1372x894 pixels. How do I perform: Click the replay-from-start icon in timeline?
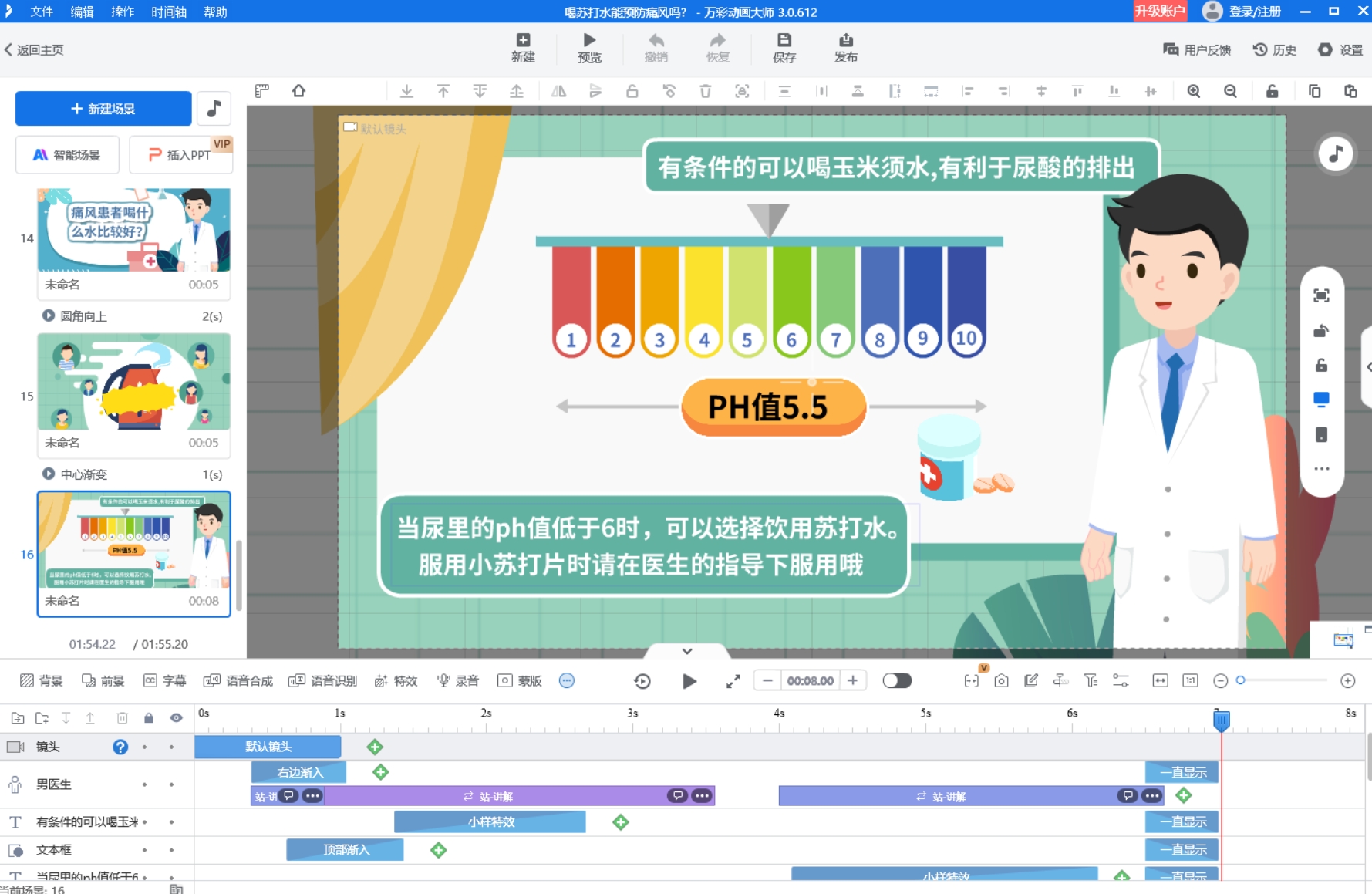click(642, 681)
